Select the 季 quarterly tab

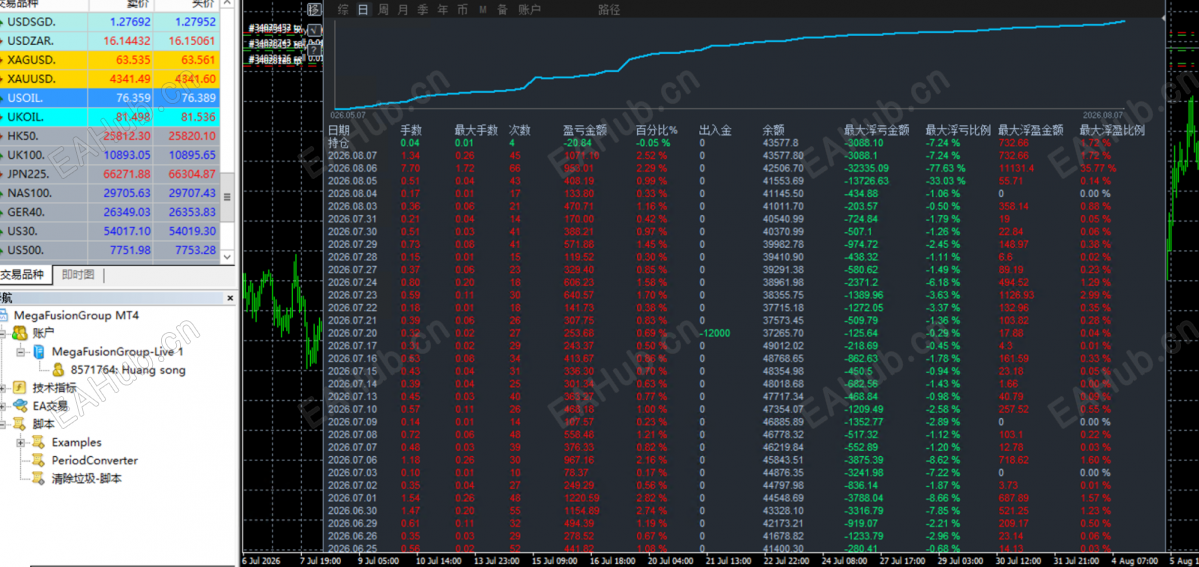(423, 10)
